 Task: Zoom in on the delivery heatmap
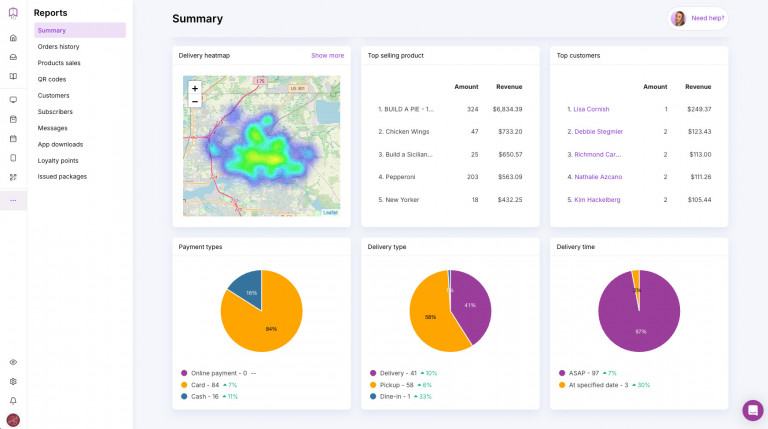pos(195,88)
